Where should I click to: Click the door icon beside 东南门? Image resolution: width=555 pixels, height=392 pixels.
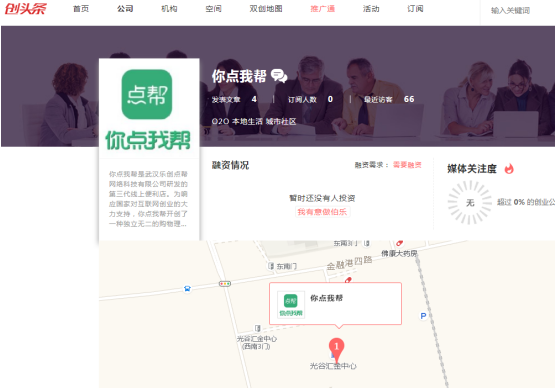(x=271, y=266)
